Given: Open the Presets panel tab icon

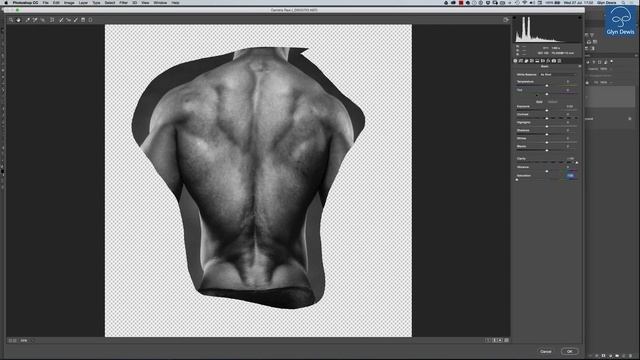Looking at the screenshot, I should (559, 61).
